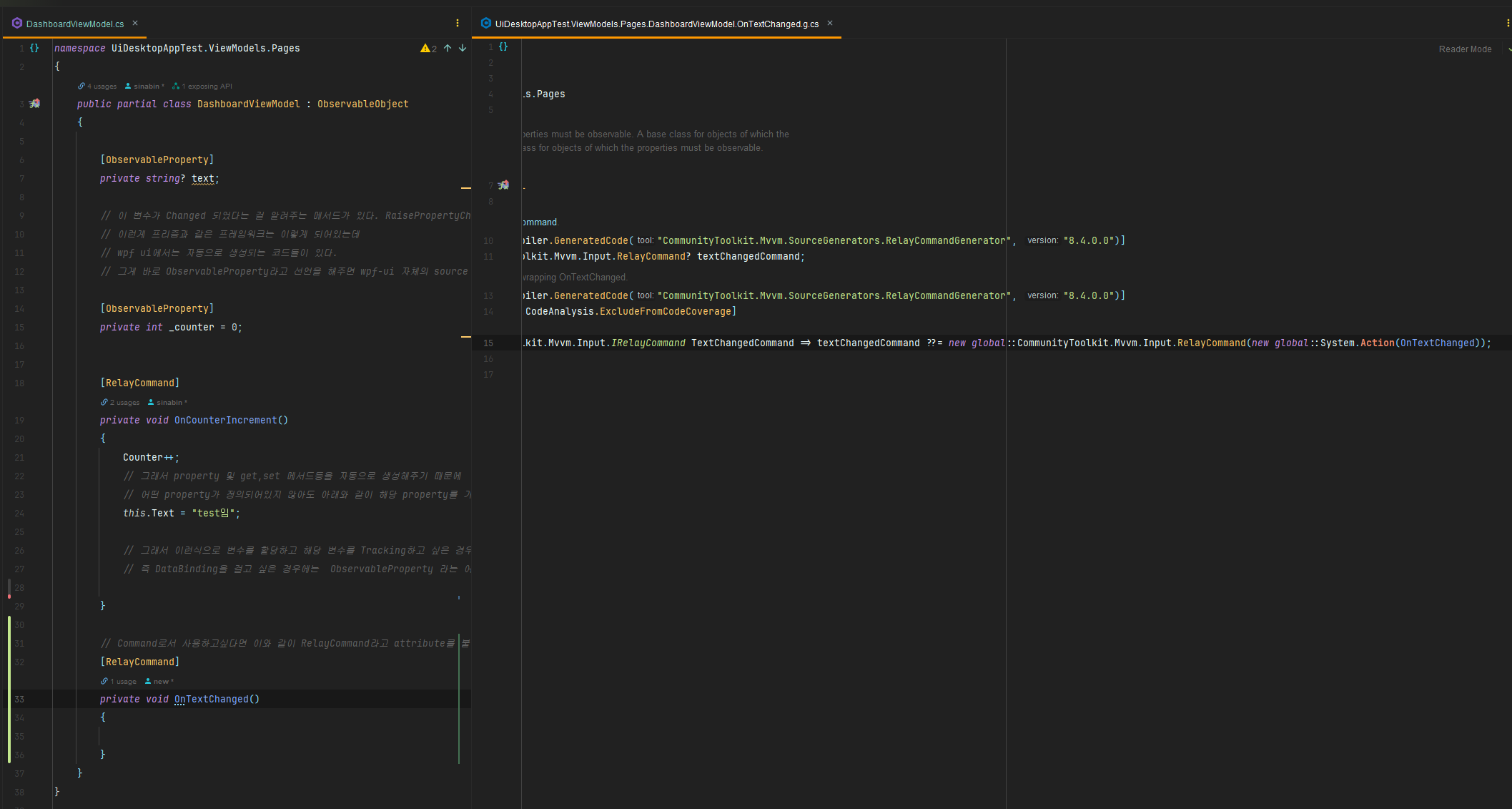Close the DashboardViewModel.cs tab
The image size is (1512, 809).
(135, 24)
